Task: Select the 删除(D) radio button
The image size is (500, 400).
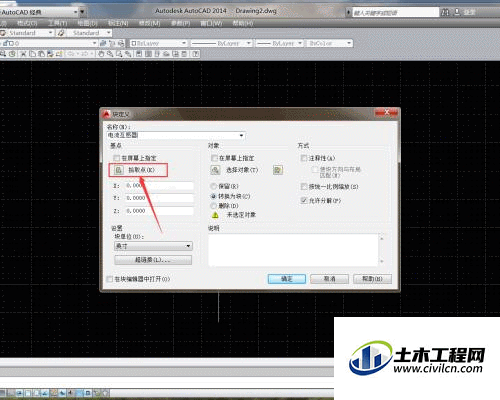Action: tap(214, 206)
